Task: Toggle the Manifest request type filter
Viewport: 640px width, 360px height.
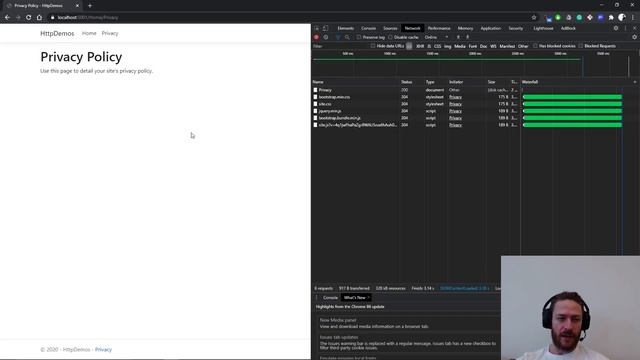Action: [507, 46]
